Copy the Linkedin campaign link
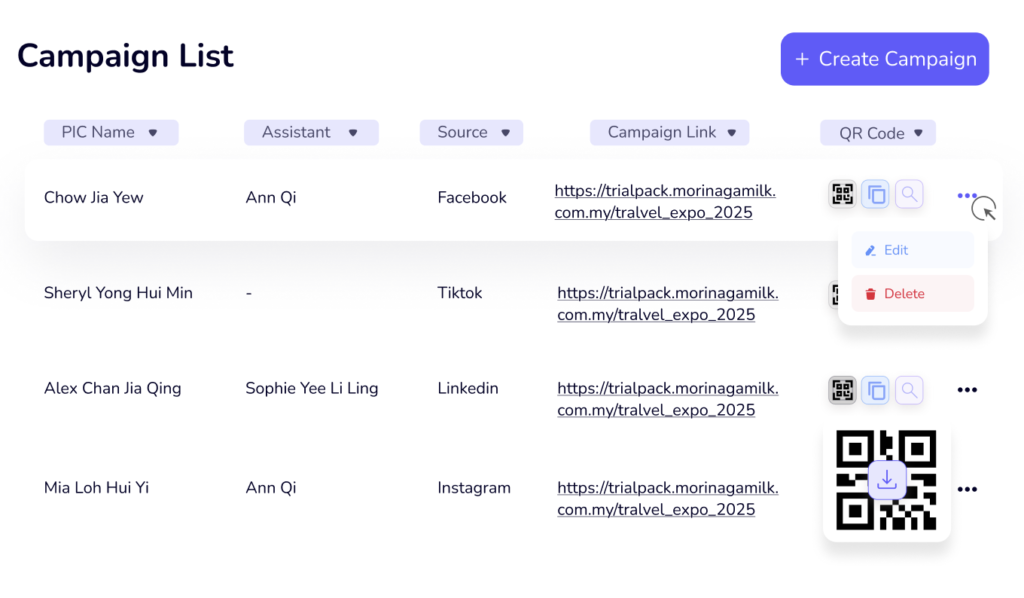This screenshot has width=1024, height=598. 875,390
